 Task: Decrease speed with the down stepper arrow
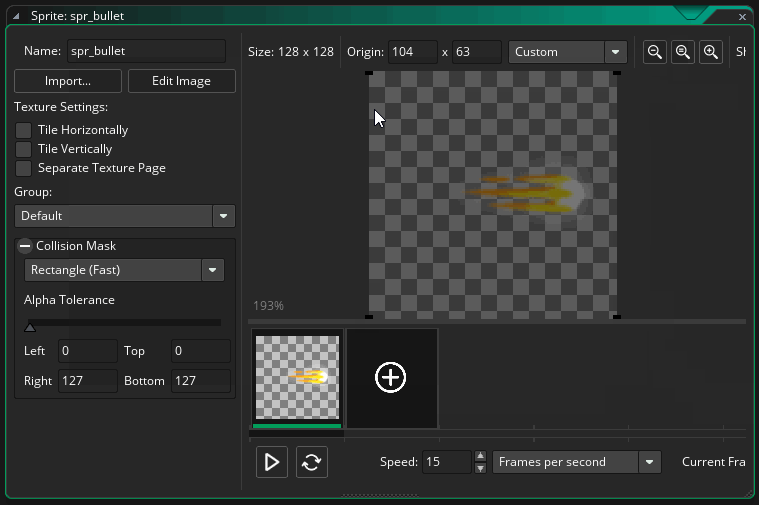(x=480, y=468)
